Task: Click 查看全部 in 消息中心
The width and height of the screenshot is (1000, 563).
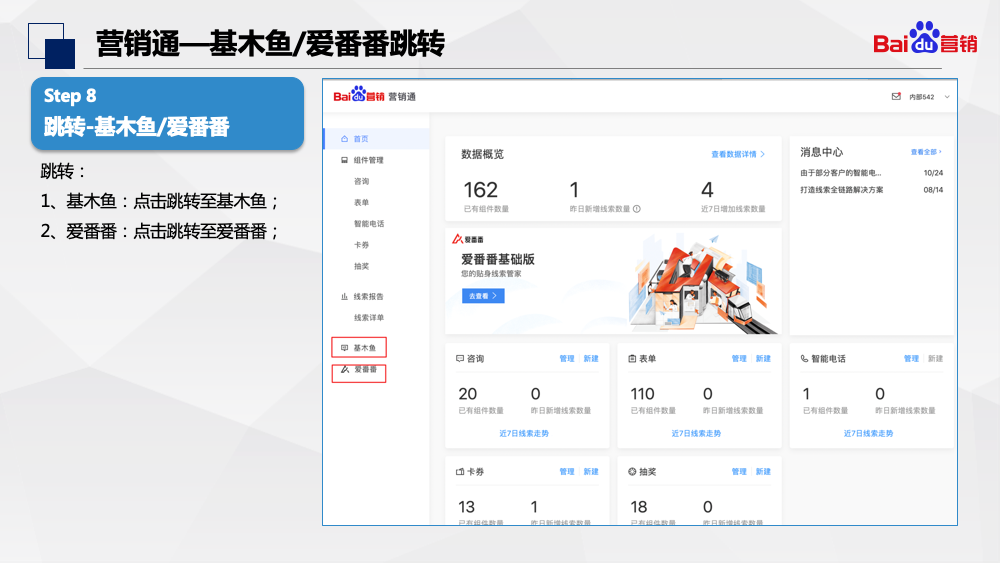Action: 926,152
